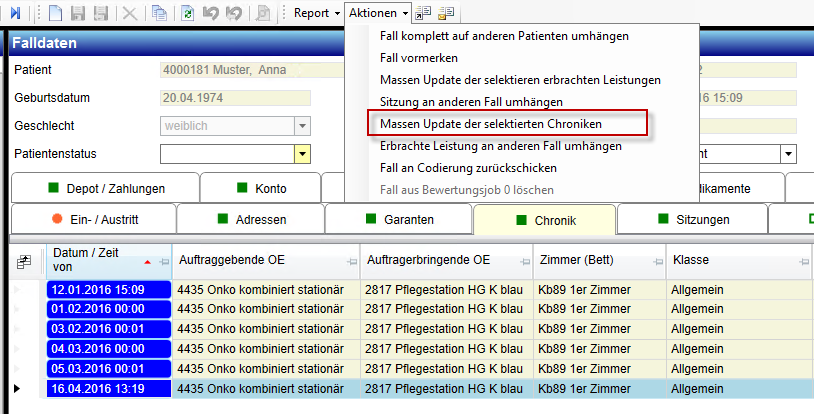Screen dimensions: 814x414
Task: Open the Depot / Zahlungen tab
Action: 105,188
